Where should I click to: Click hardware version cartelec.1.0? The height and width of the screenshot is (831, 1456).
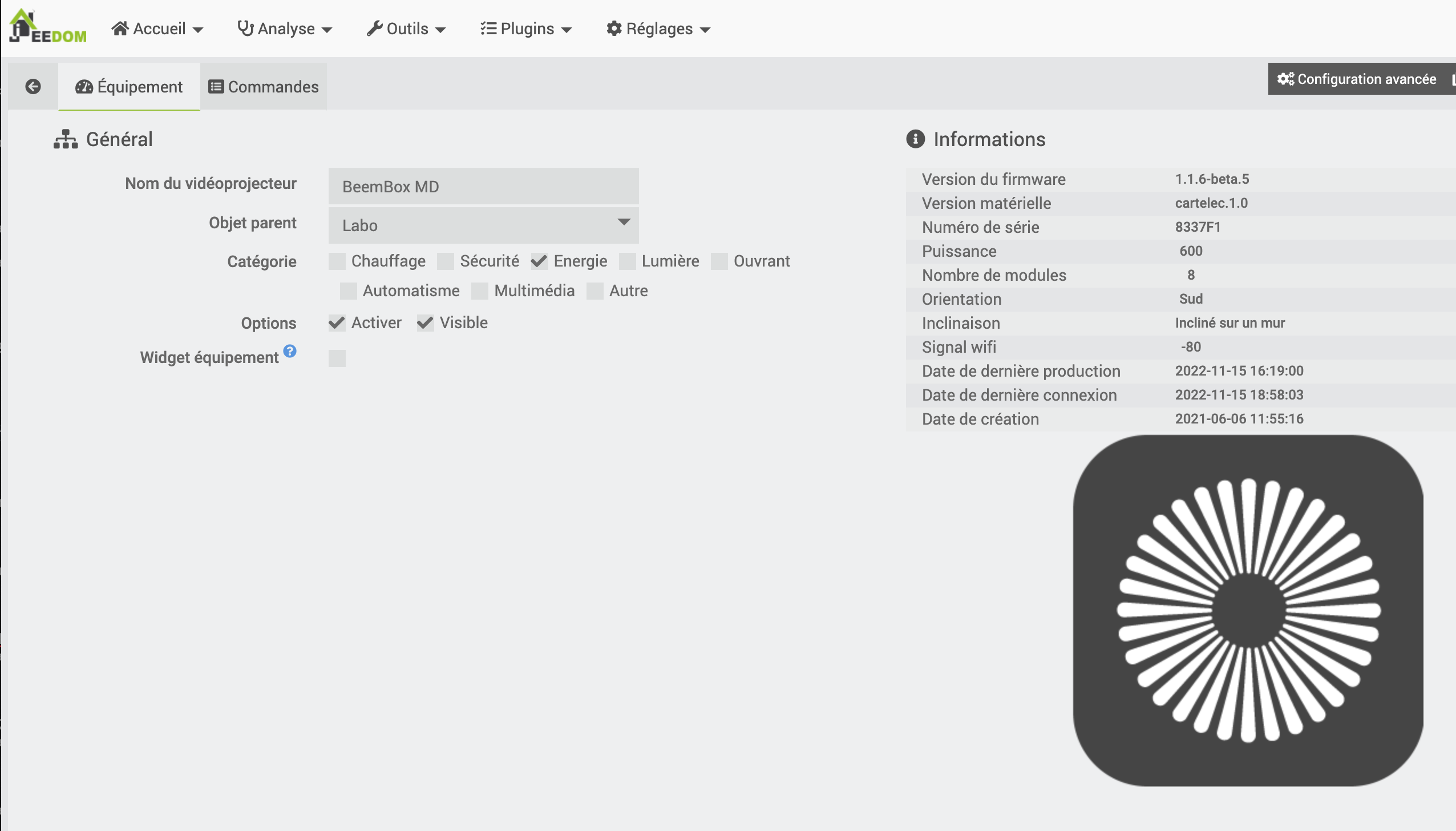1211,203
